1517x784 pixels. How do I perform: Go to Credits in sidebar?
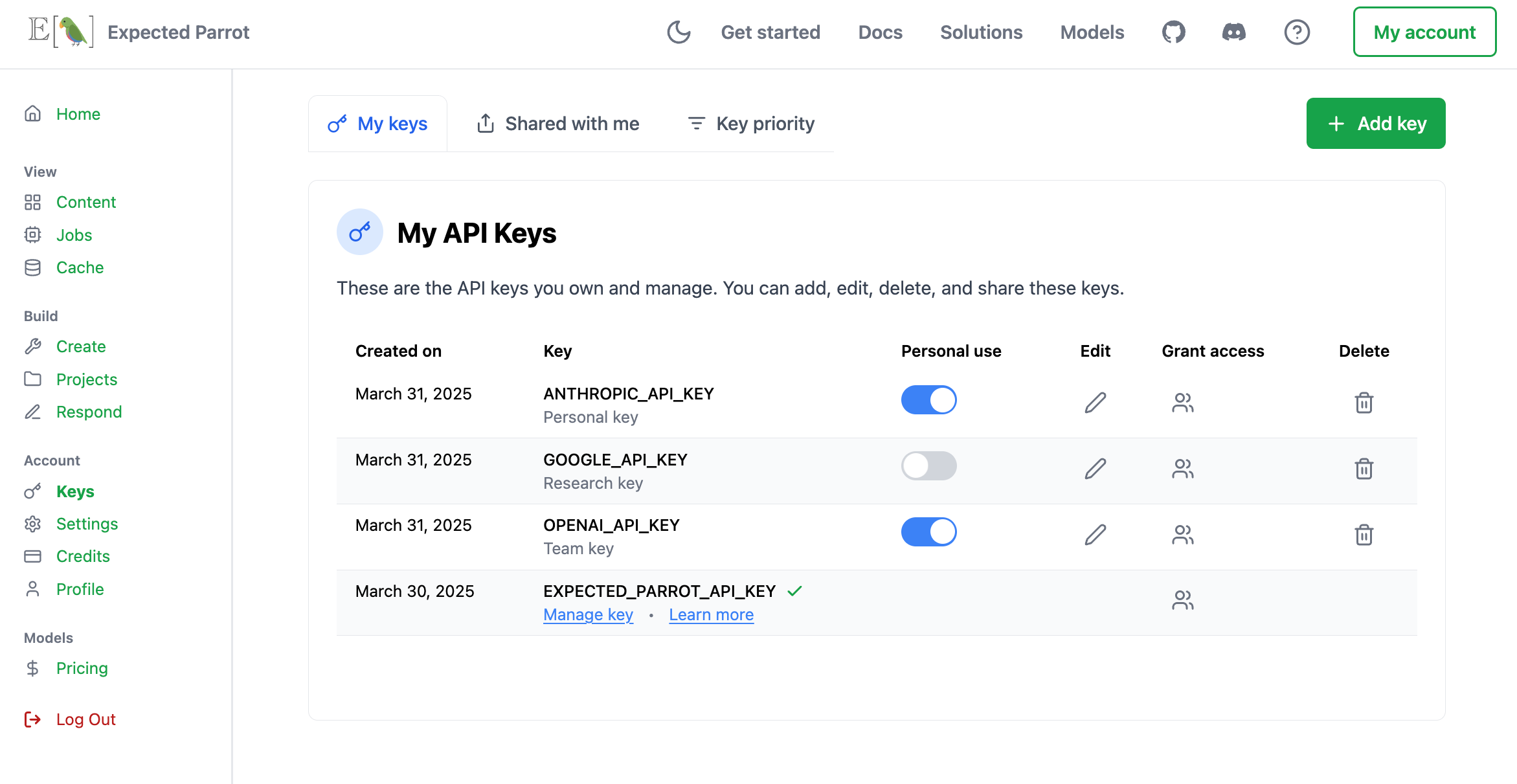(83, 556)
